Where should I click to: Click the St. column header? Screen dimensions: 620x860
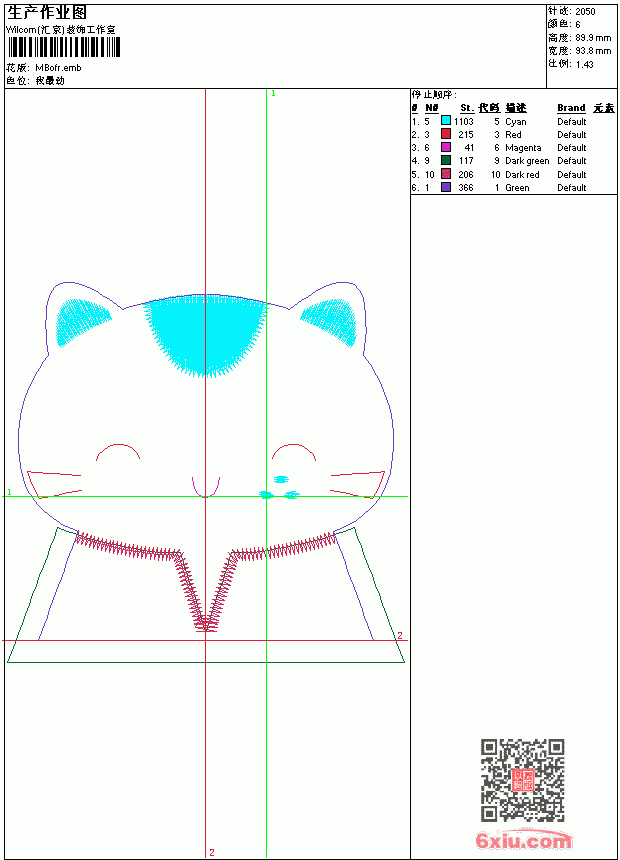(467, 108)
